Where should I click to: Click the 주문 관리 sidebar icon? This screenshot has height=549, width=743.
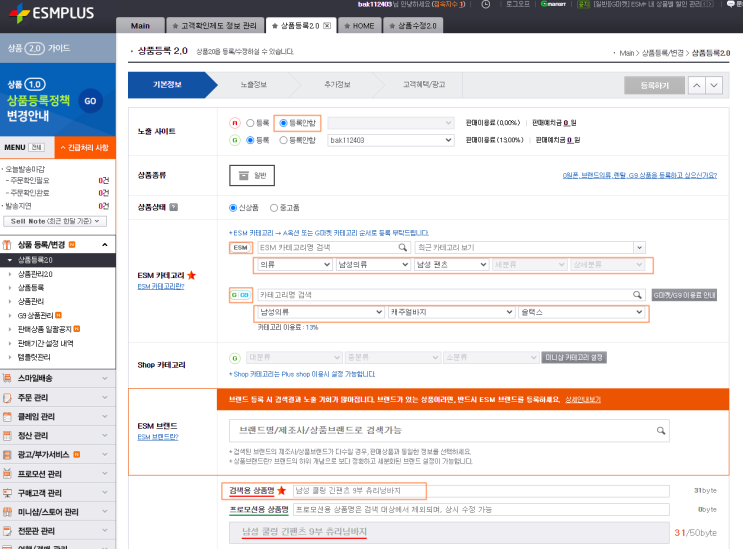click(7, 397)
